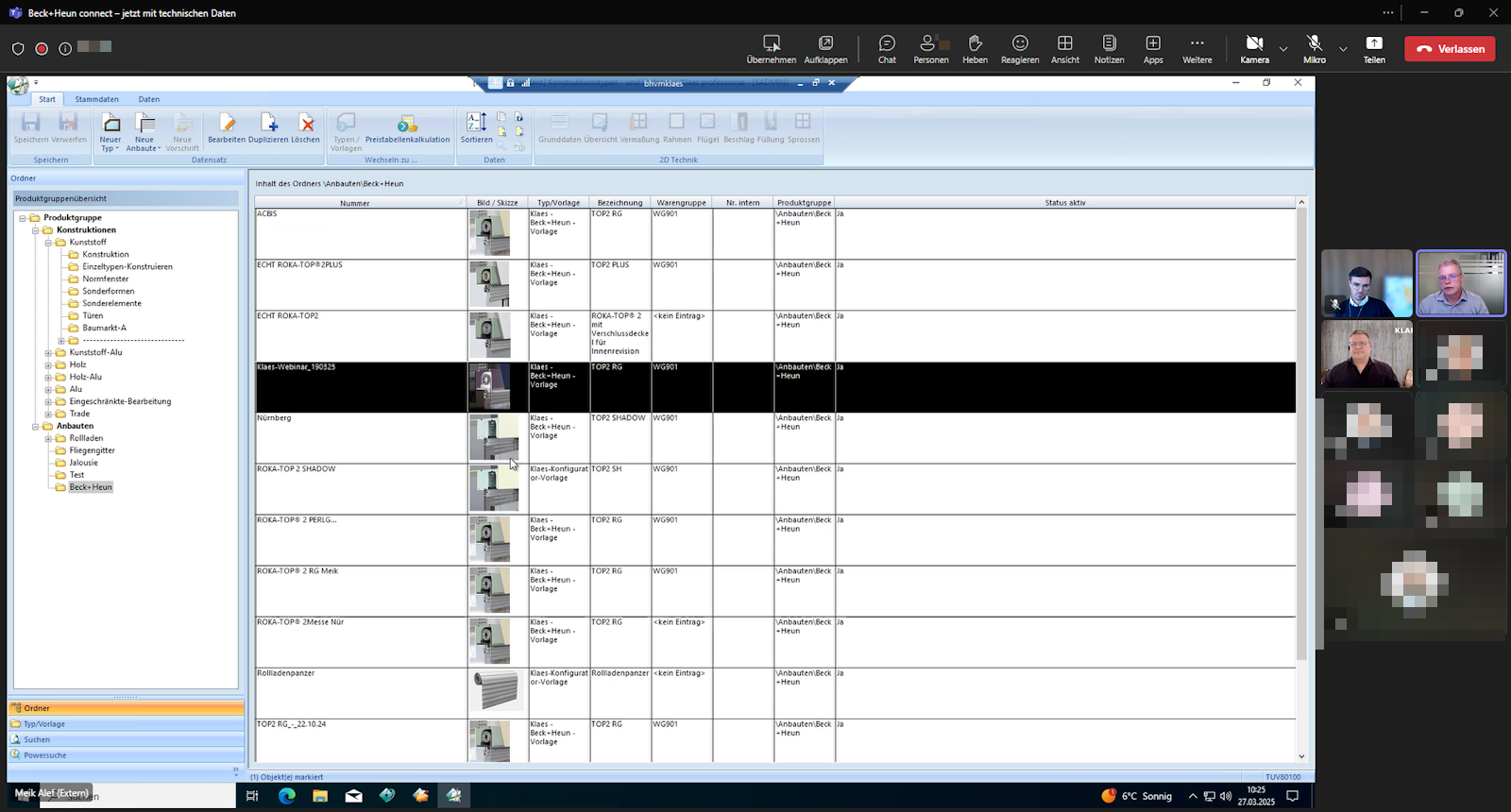Click the Klaes-Webinar_190325 row thumbnail
Screen dimensions: 1511x812
pyautogui.click(x=490, y=386)
